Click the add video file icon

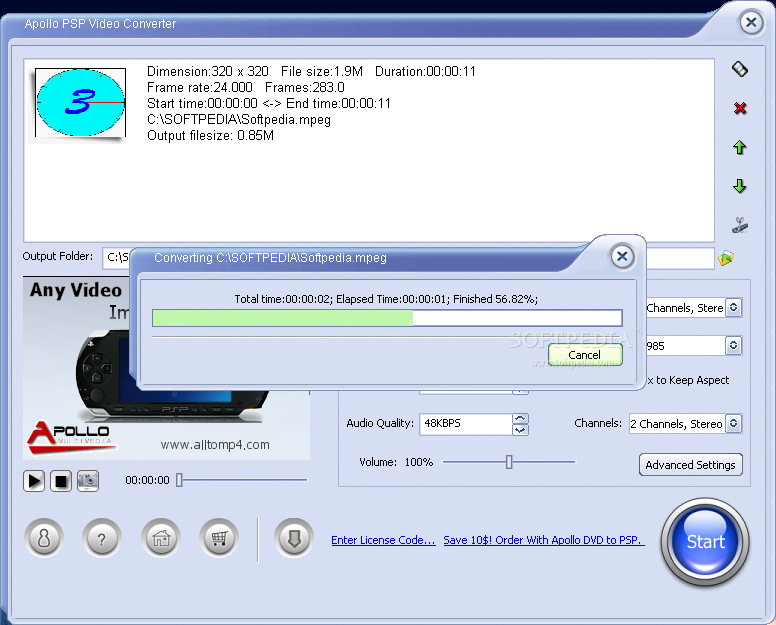pyautogui.click(x=740, y=69)
